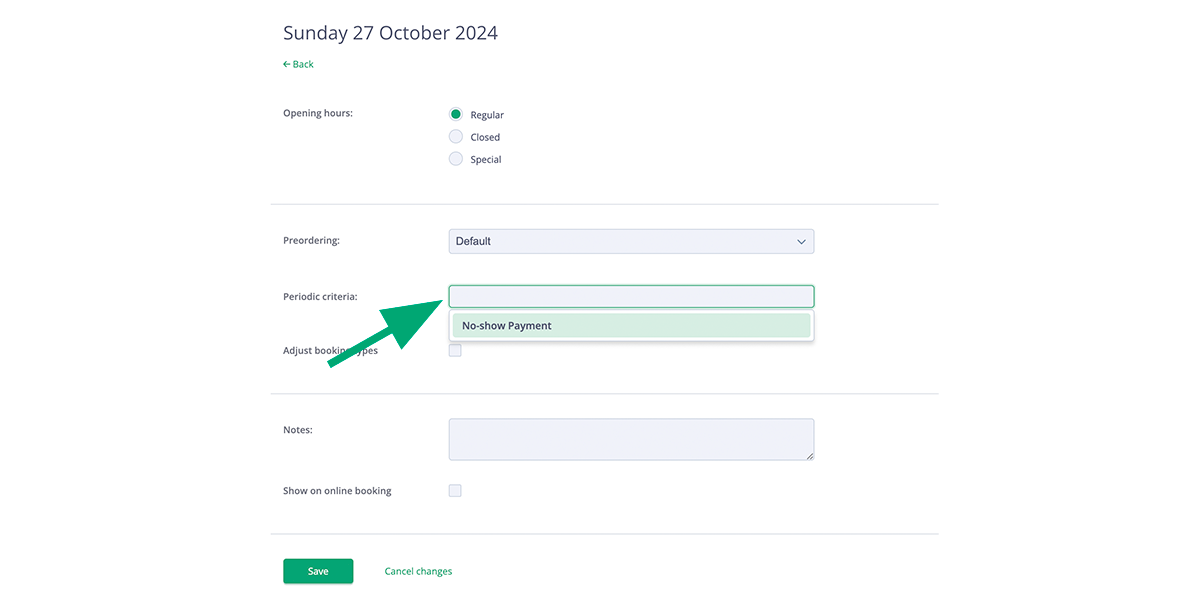Click the Cancel changes link

[x=418, y=570]
